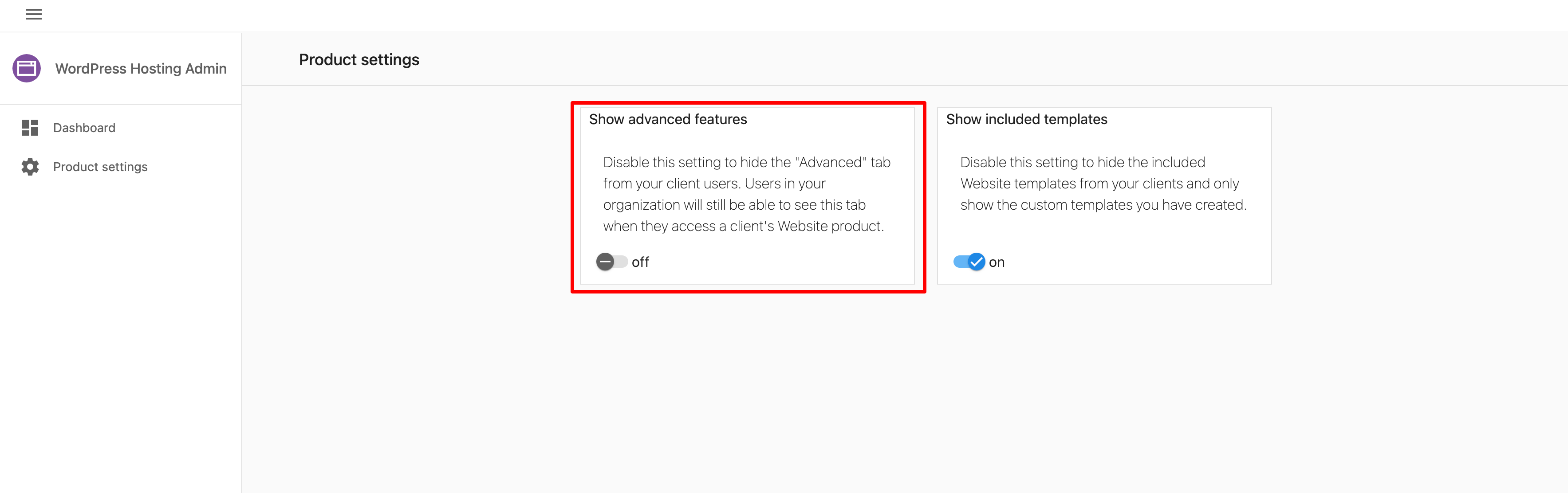Screen dimensions: 1568x493
Task: Click the purple WordPress Hosting logo icon
Action: [x=27, y=68]
